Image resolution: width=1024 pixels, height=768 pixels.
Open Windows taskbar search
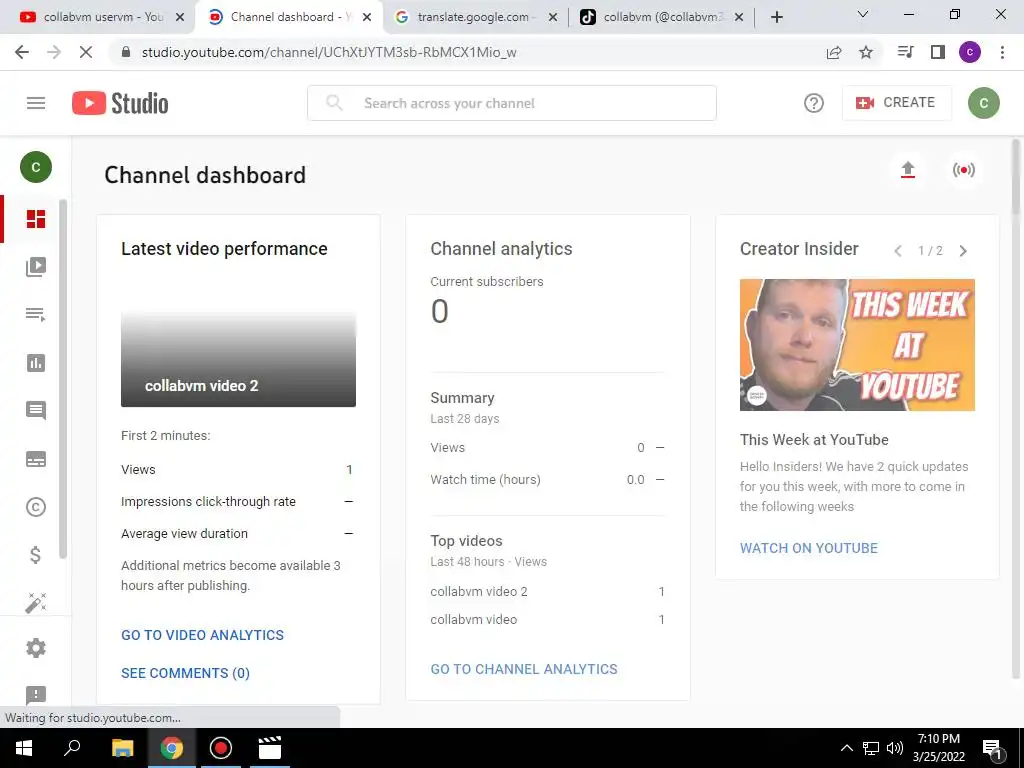(72, 748)
